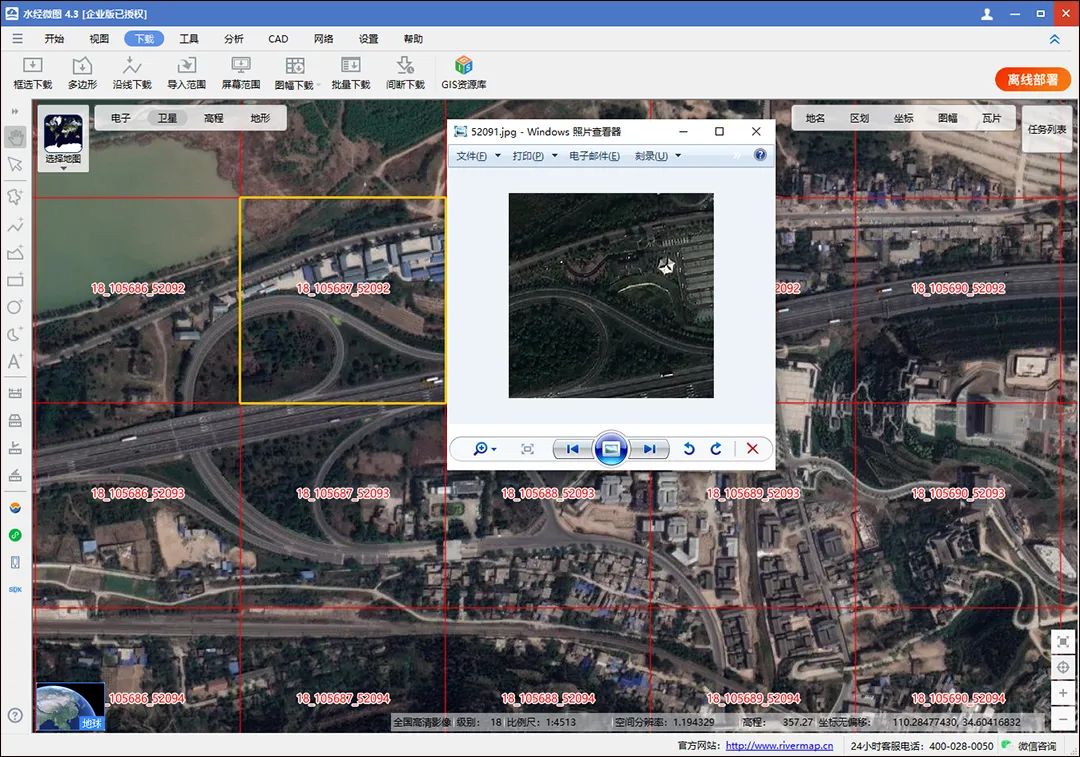Image resolution: width=1080 pixels, height=757 pixels.
Task: Toggle the 区划 overlay
Action: [860, 118]
